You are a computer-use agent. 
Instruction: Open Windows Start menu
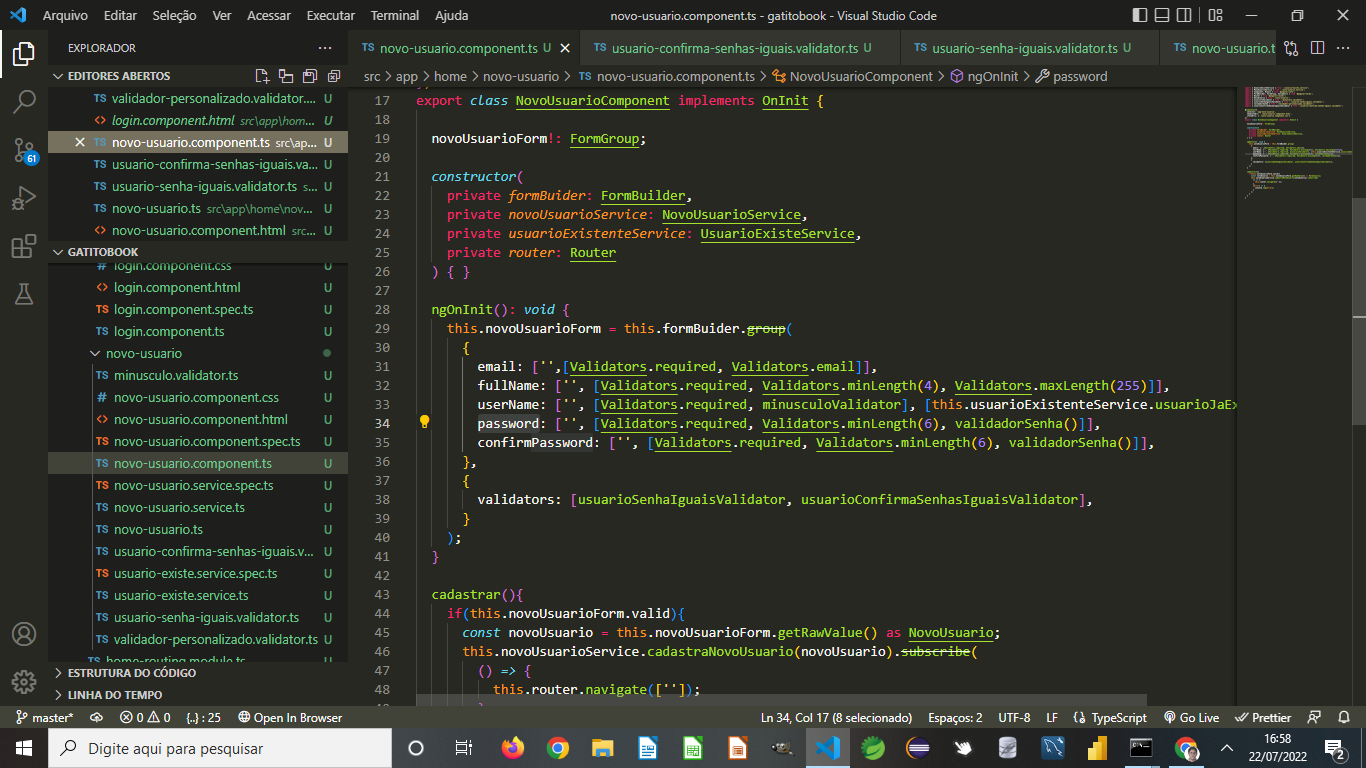24,748
